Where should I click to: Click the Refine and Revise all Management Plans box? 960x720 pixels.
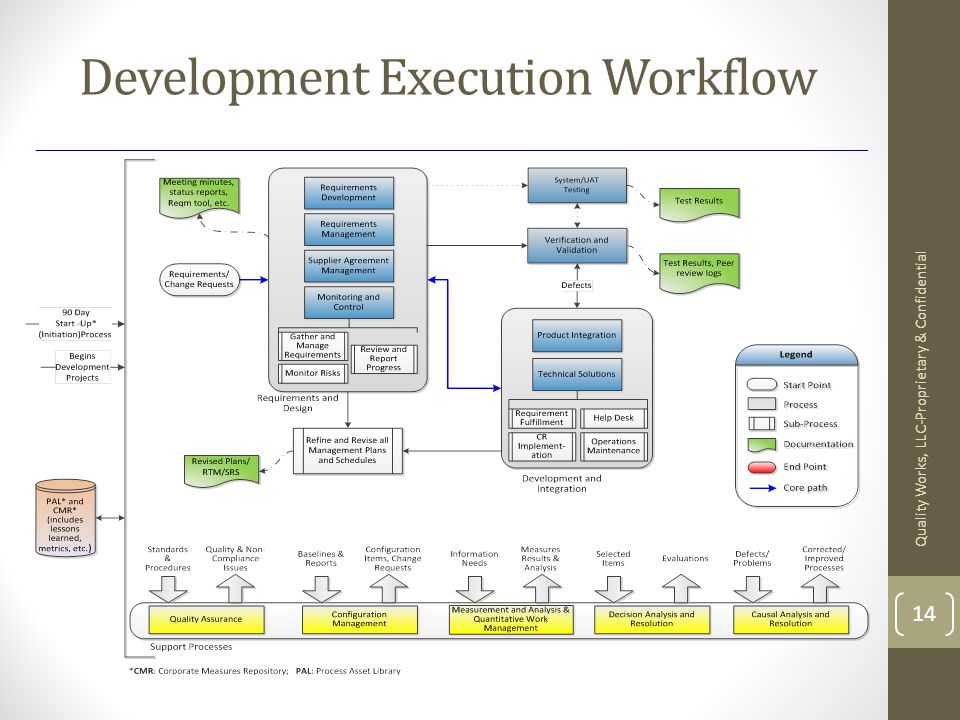[348, 451]
